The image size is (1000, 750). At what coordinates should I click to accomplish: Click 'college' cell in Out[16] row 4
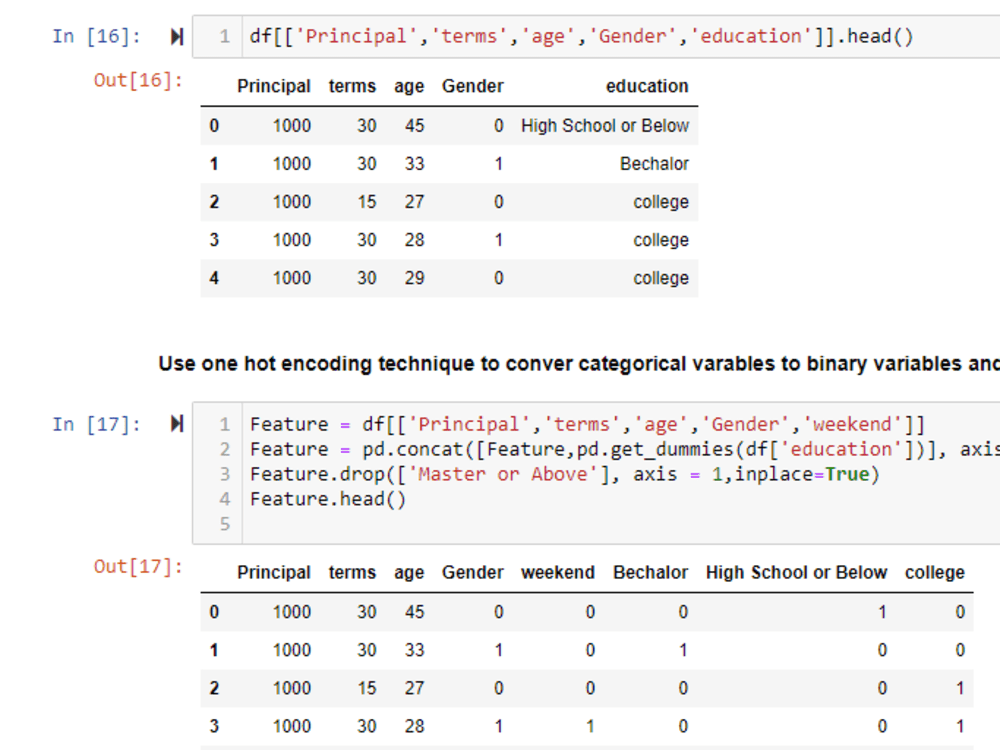[661, 279]
